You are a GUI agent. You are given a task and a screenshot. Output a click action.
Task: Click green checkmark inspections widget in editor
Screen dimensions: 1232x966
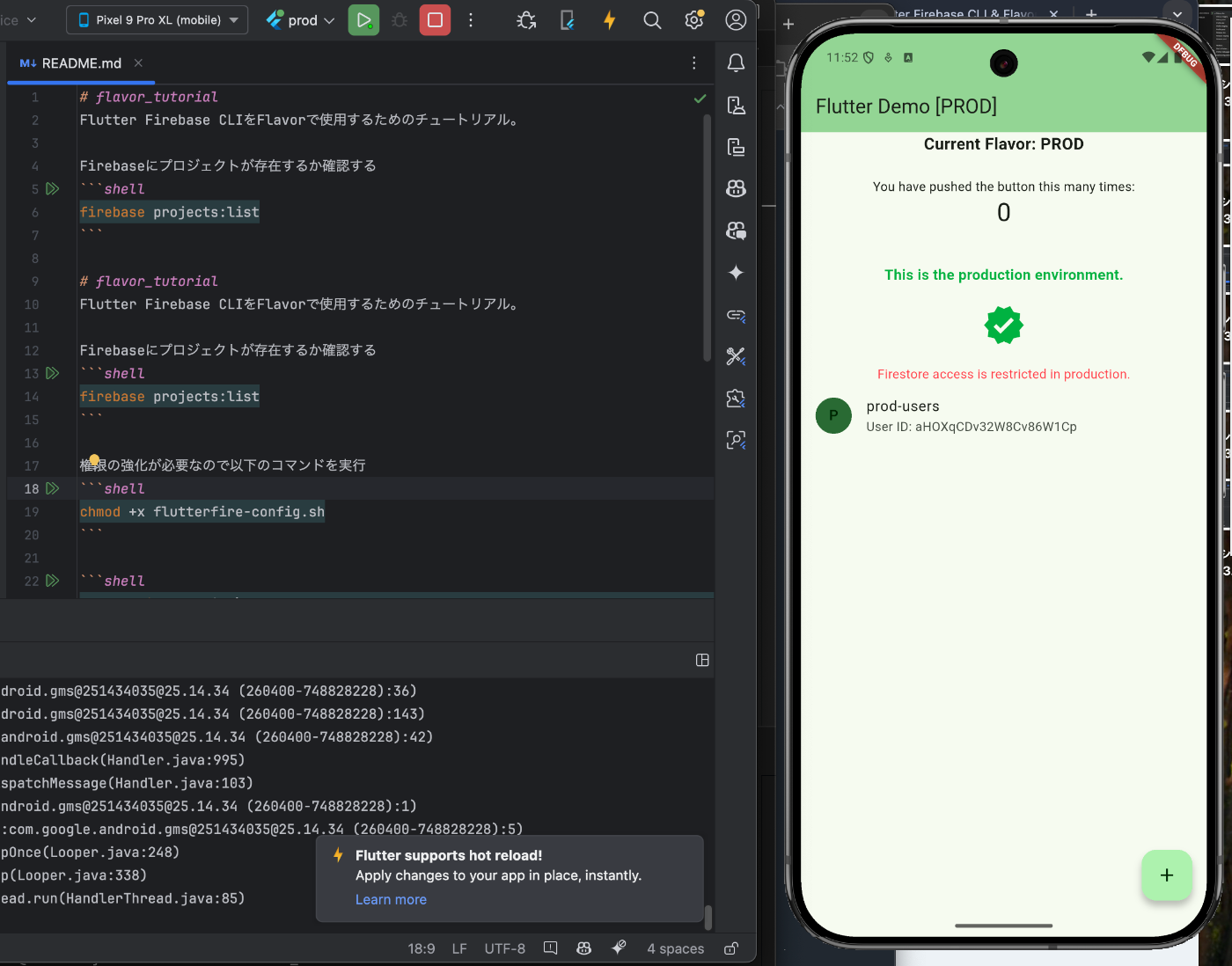pyautogui.click(x=700, y=99)
